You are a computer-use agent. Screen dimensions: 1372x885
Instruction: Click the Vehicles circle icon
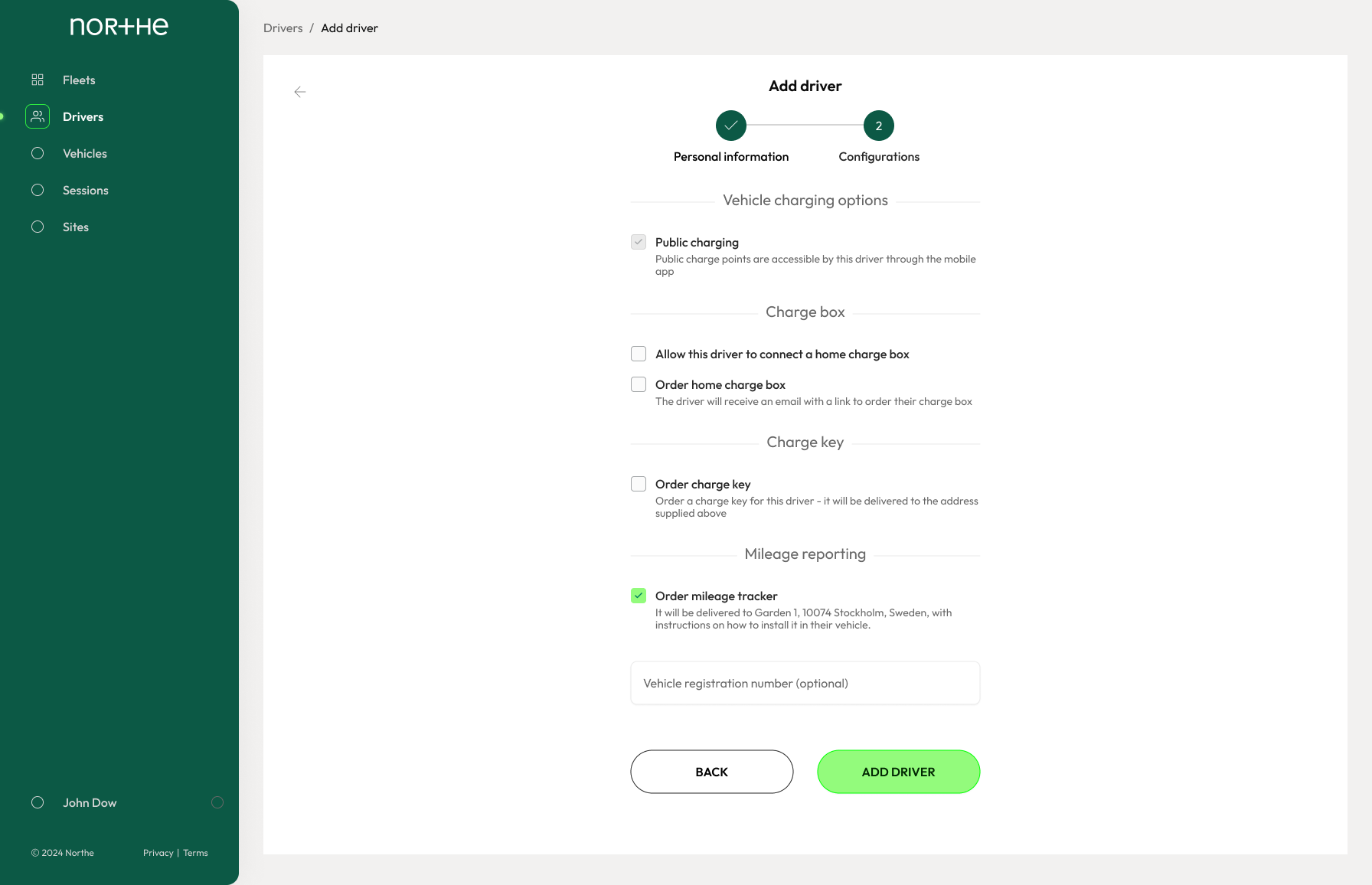pos(38,153)
